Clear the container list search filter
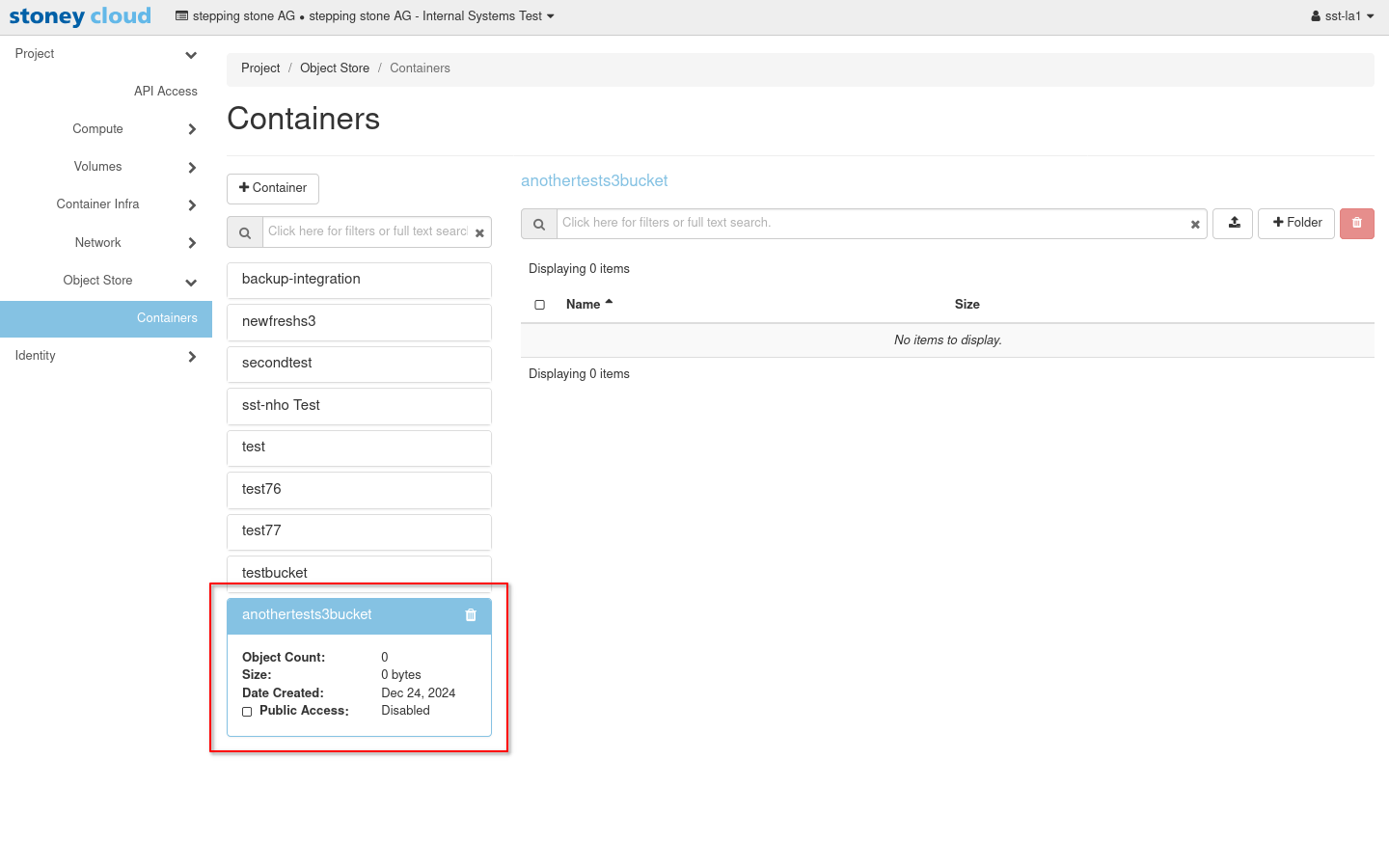This screenshot has height=868, width=1389. [x=479, y=232]
